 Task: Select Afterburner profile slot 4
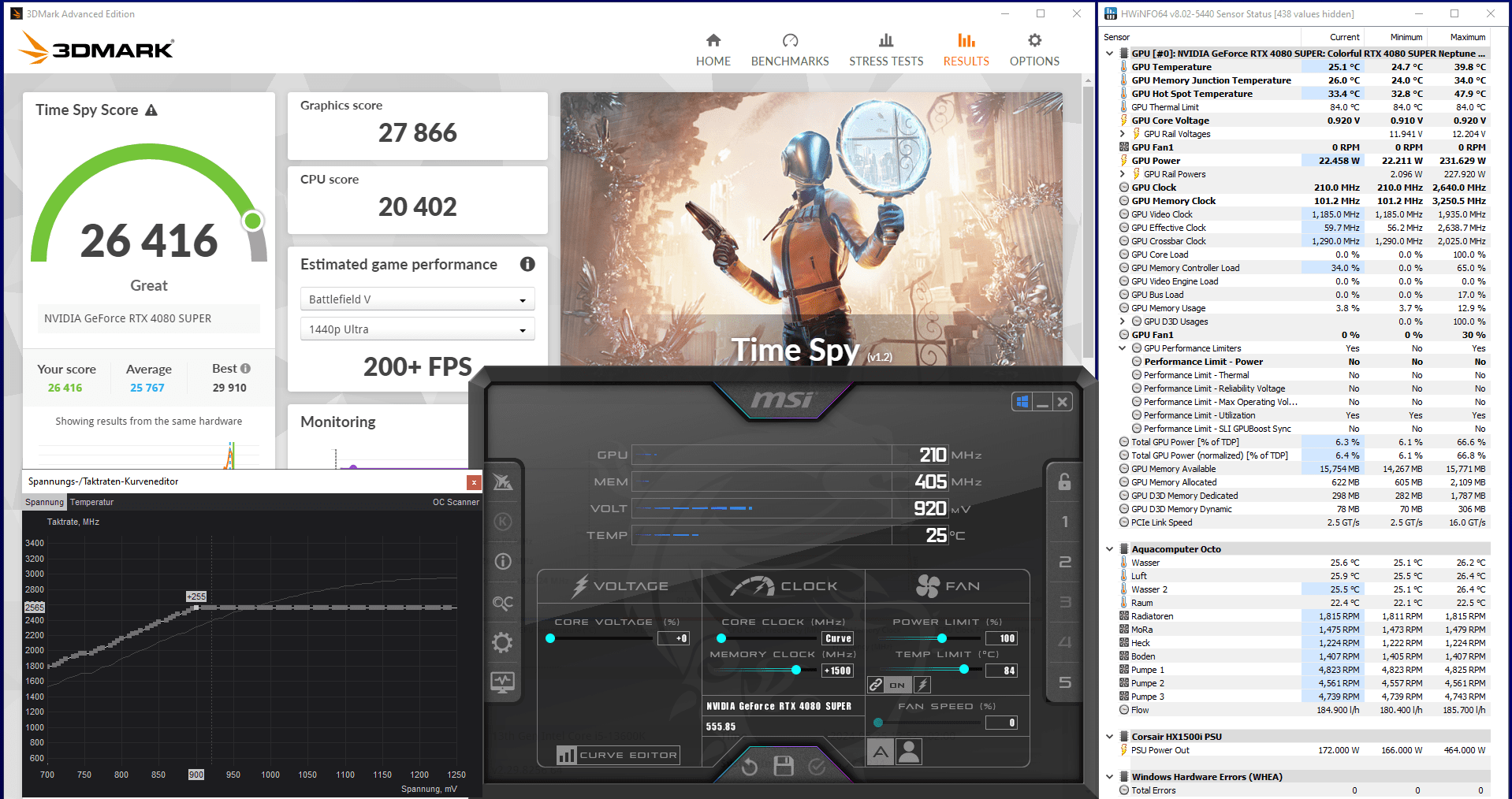[1065, 642]
